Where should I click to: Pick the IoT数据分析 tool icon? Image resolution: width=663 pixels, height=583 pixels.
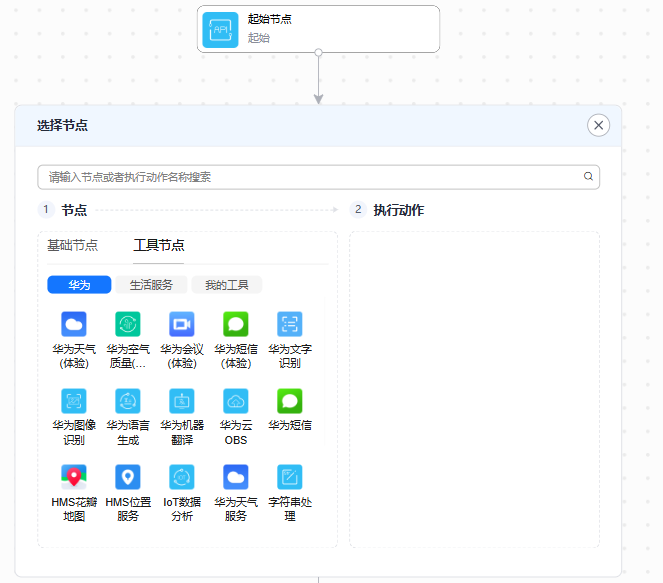point(182,477)
